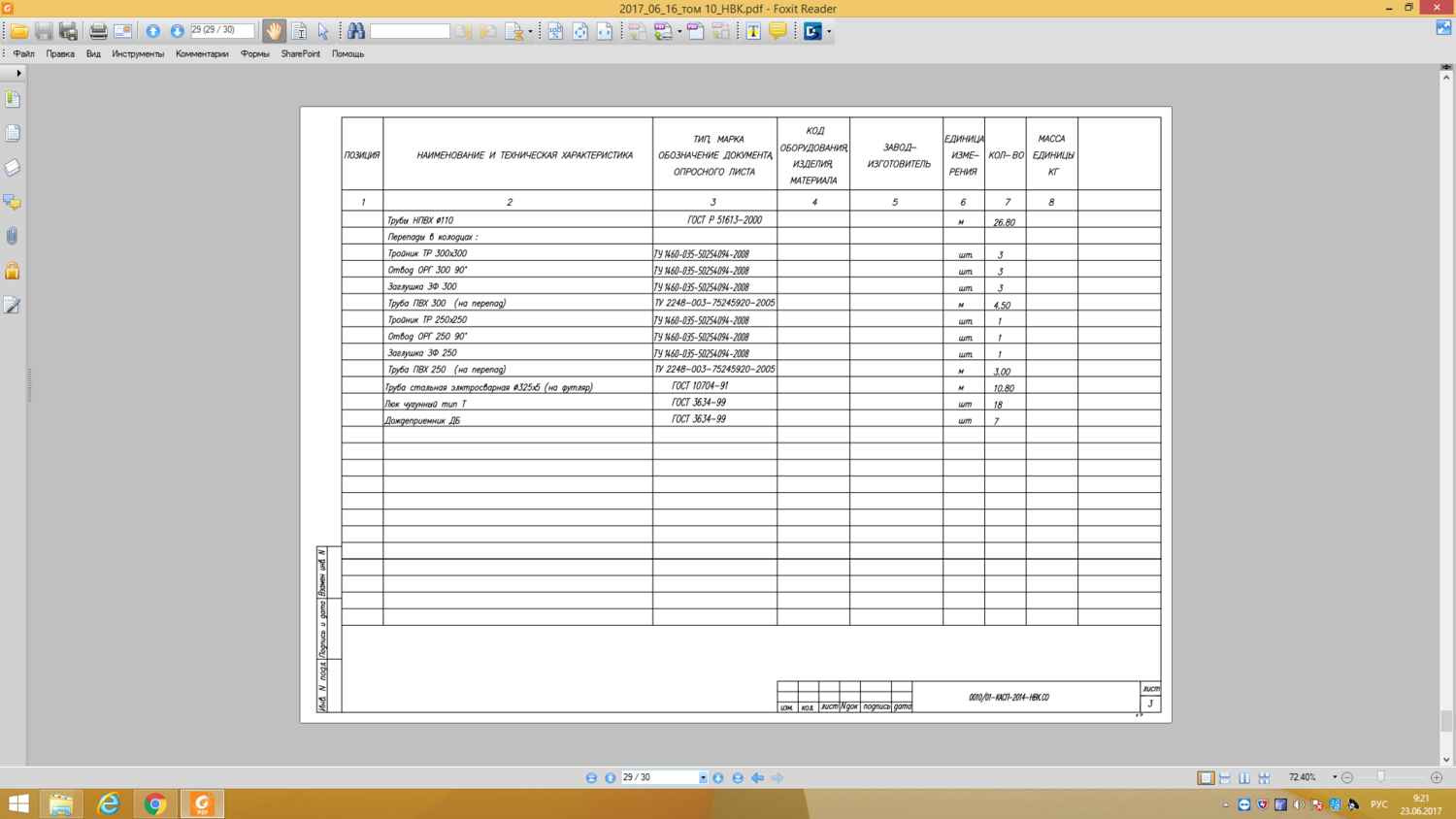Switch to Facing pages view mode
1456x819 pixels.
[x=1244, y=778]
